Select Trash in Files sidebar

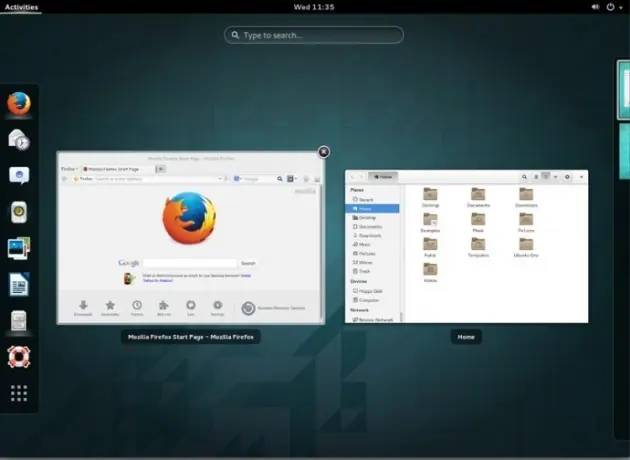click(372, 271)
